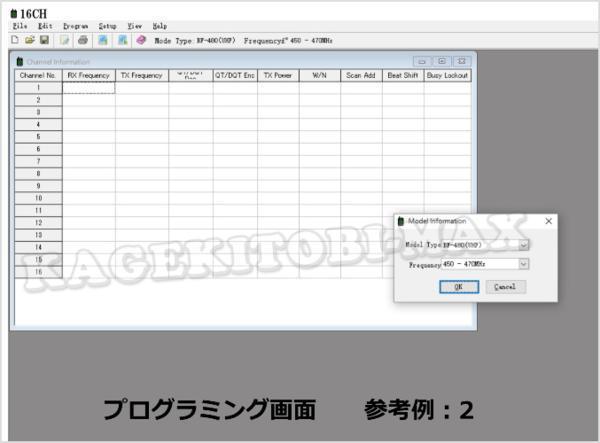Close the Model Information dialog
The width and height of the screenshot is (600, 443).
click(548, 221)
